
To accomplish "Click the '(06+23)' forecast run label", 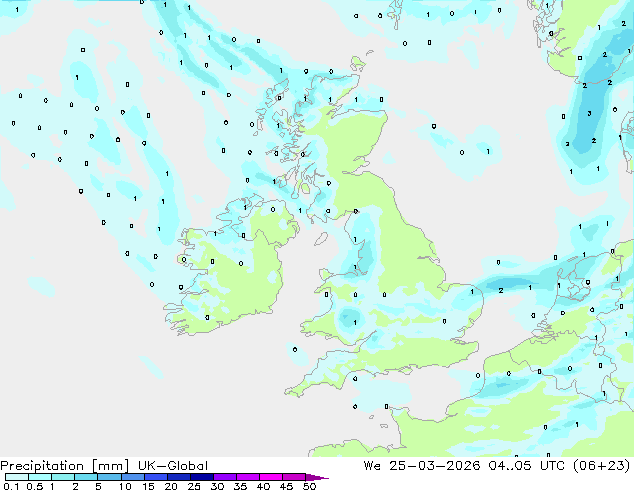I will tap(601, 466).
